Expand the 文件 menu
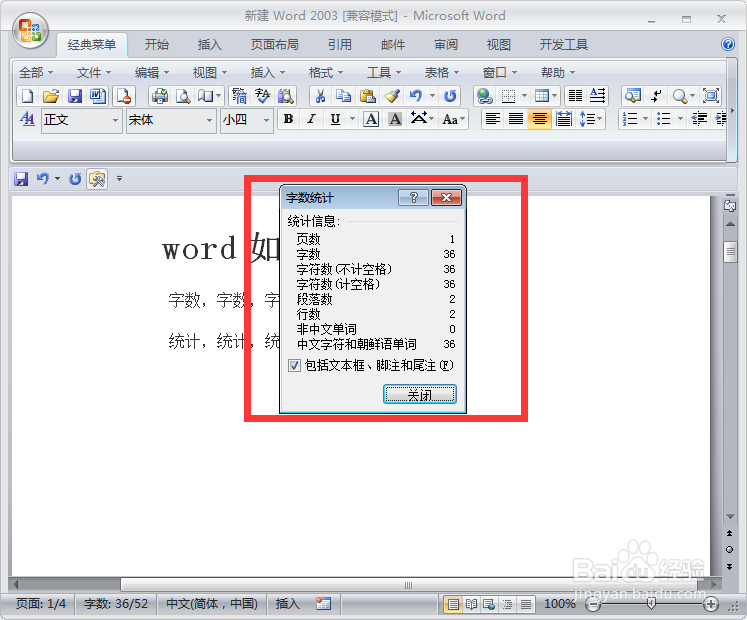 coord(93,72)
